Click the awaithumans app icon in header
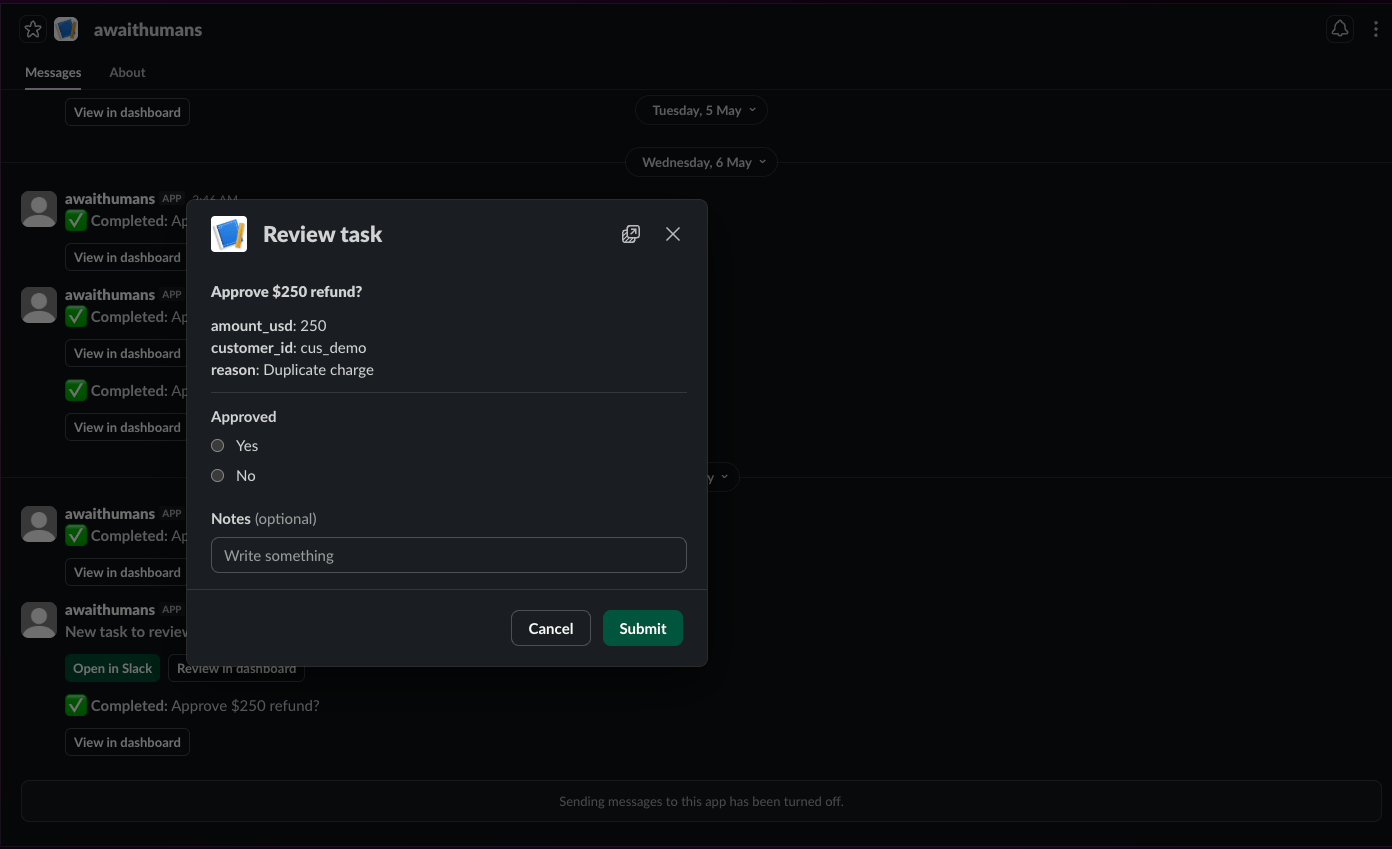The height and width of the screenshot is (849, 1392). pyautogui.click(x=66, y=29)
